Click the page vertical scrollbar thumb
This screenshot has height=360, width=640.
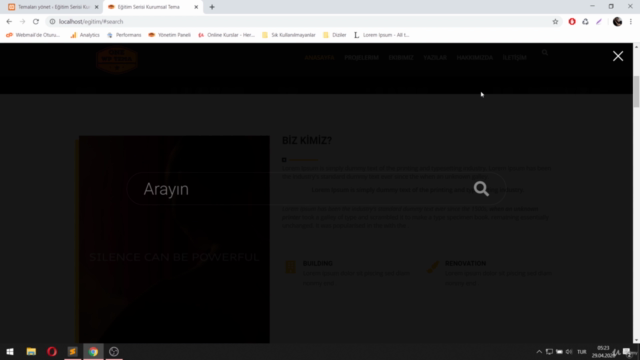pyautogui.click(x=636, y=91)
